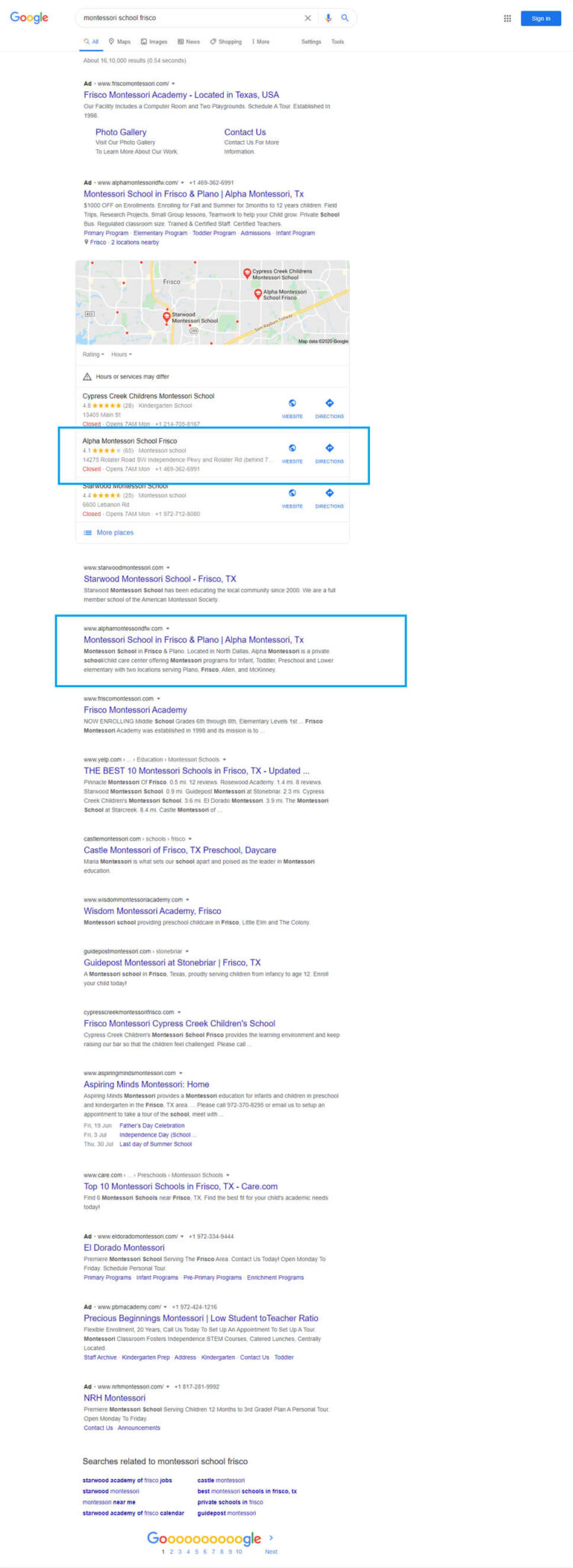The height and width of the screenshot is (1568, 573).
Task: Open Alpha Montessori ad title link
Action: coord(193,194)
